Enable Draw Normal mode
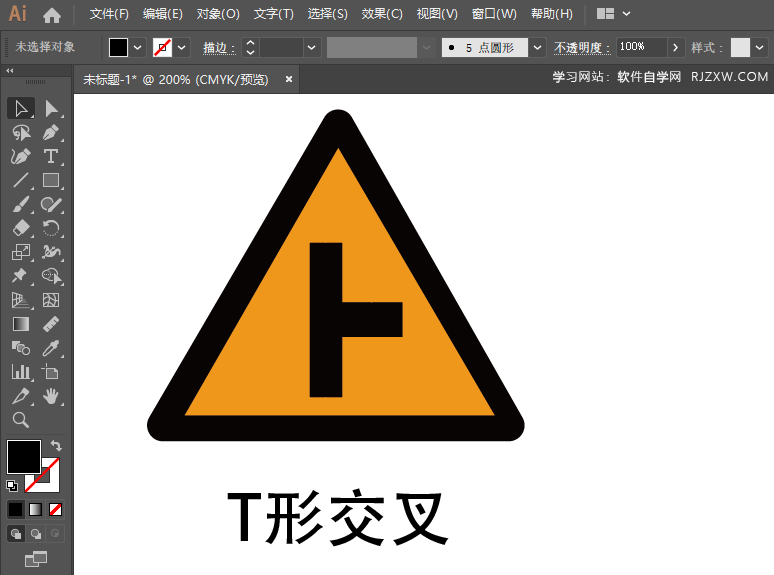The height and width of the screenshot is (575, 774). point(16,534)
